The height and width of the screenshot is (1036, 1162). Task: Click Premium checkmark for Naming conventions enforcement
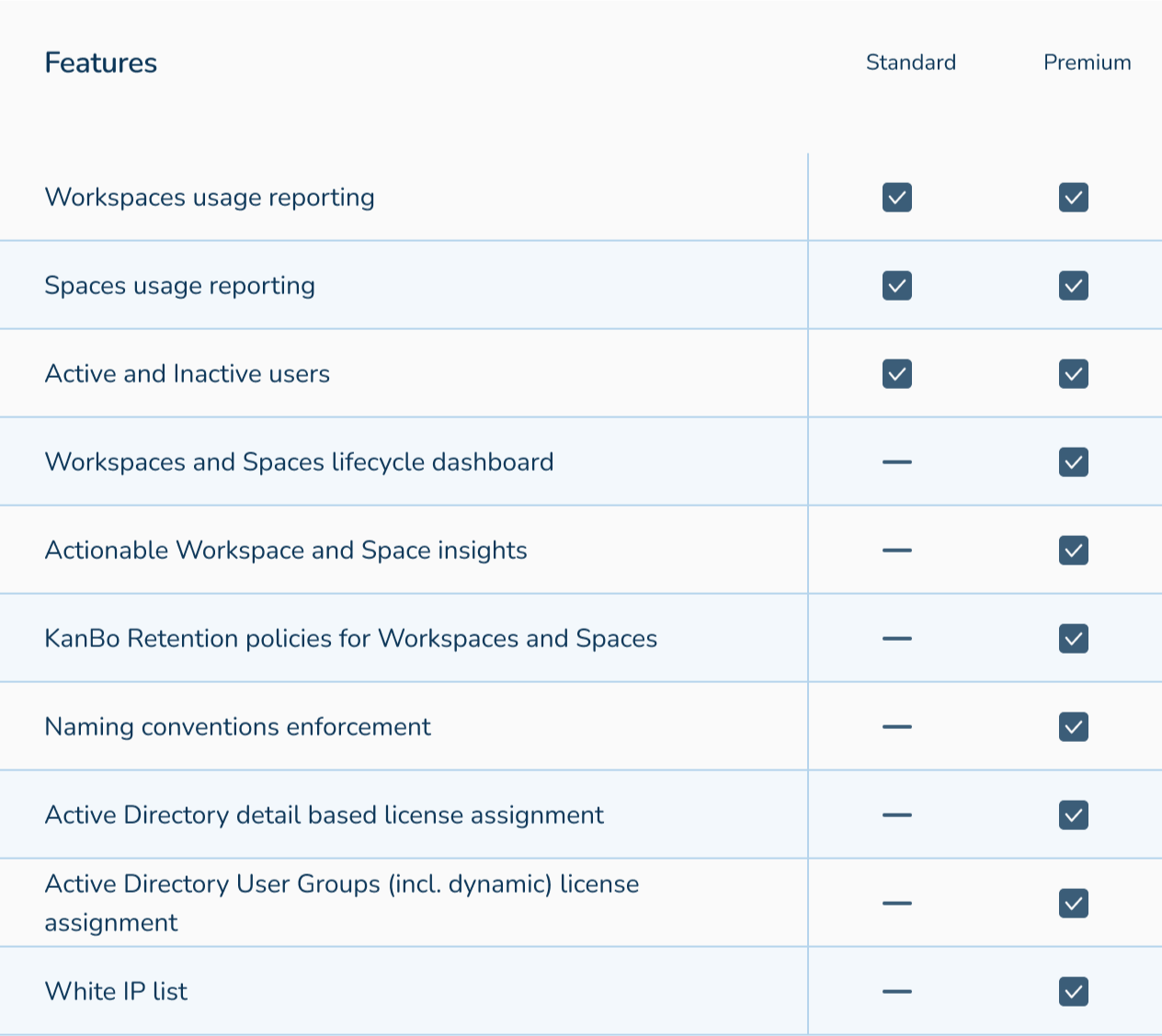pos(1073,727)
